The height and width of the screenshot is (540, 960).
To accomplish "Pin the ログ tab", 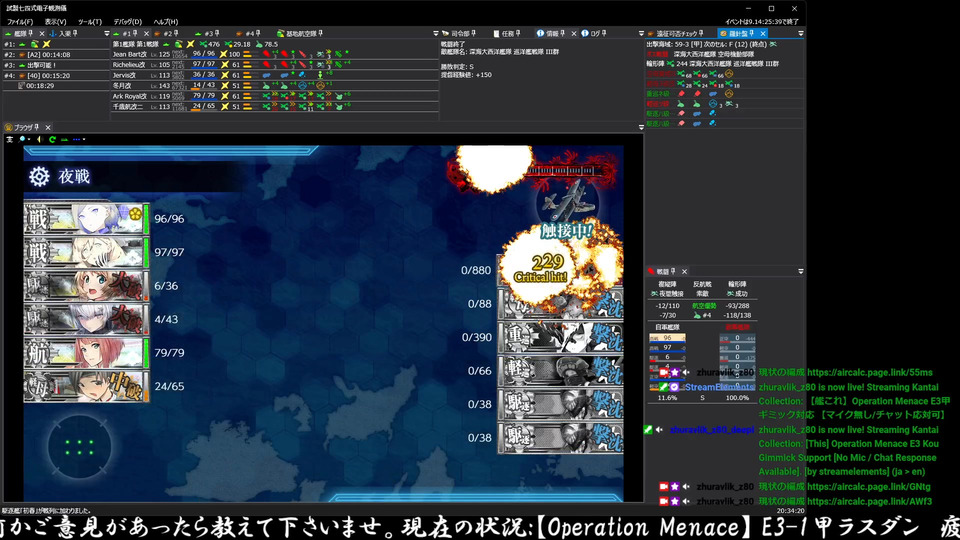I will point(605,34).
